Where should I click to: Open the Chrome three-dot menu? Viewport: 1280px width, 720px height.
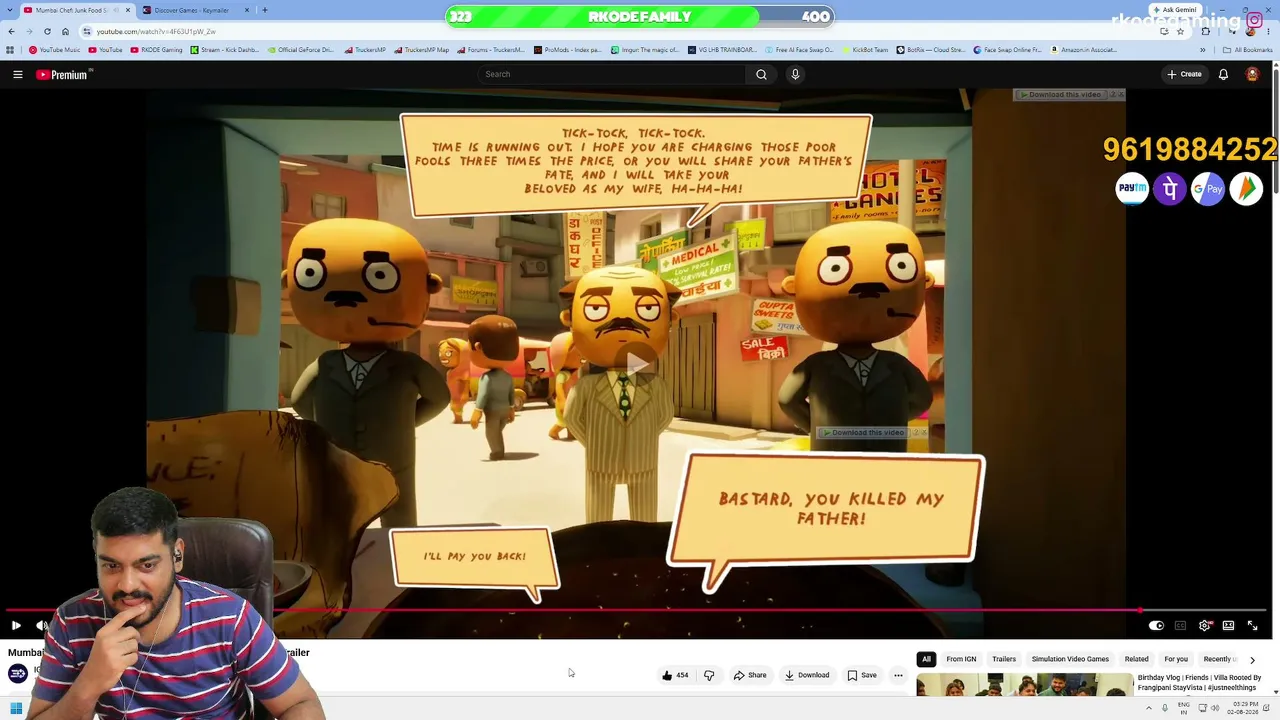click(1270, 31)
